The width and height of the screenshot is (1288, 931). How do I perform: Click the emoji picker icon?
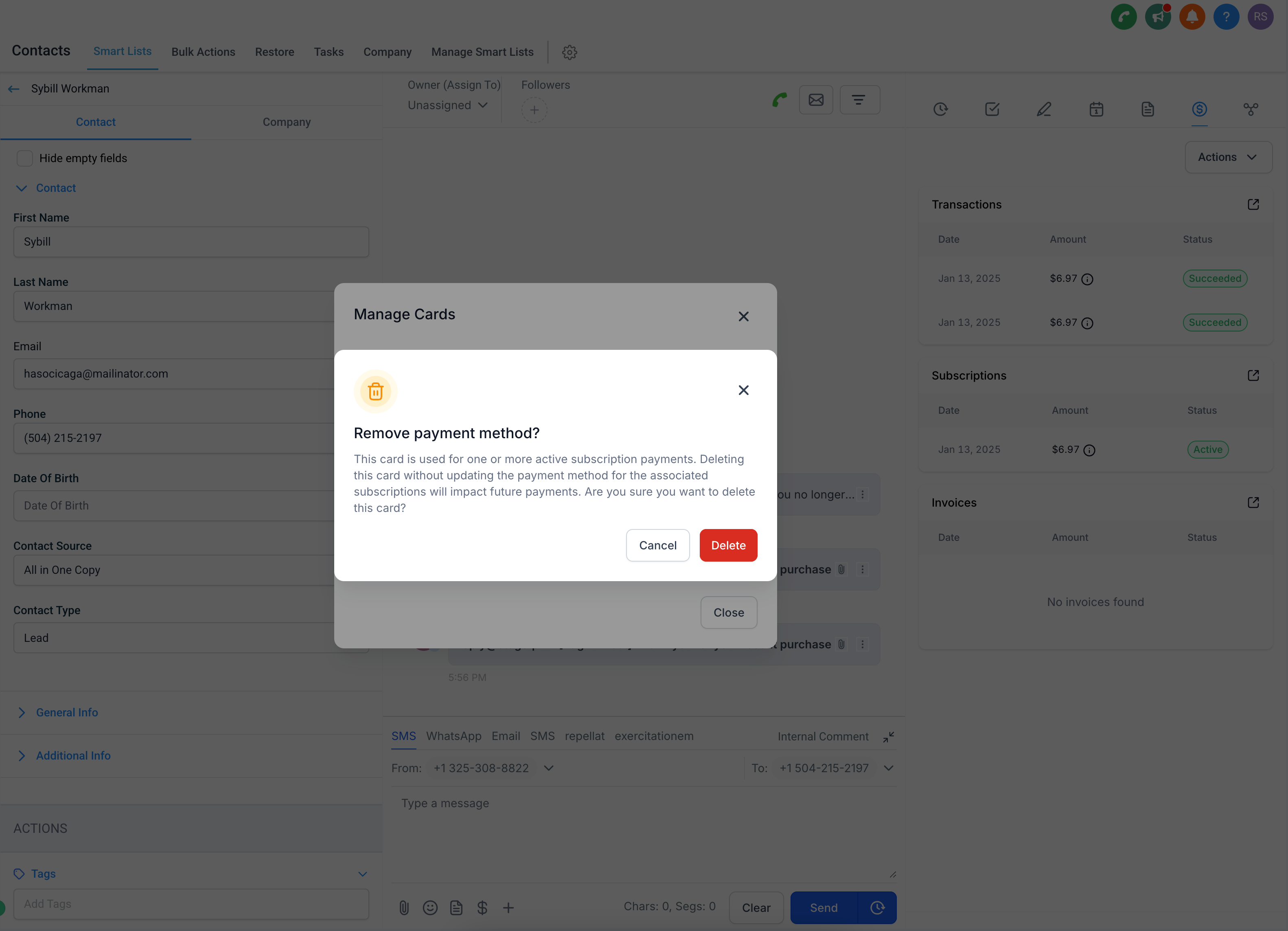click(430, 908)
